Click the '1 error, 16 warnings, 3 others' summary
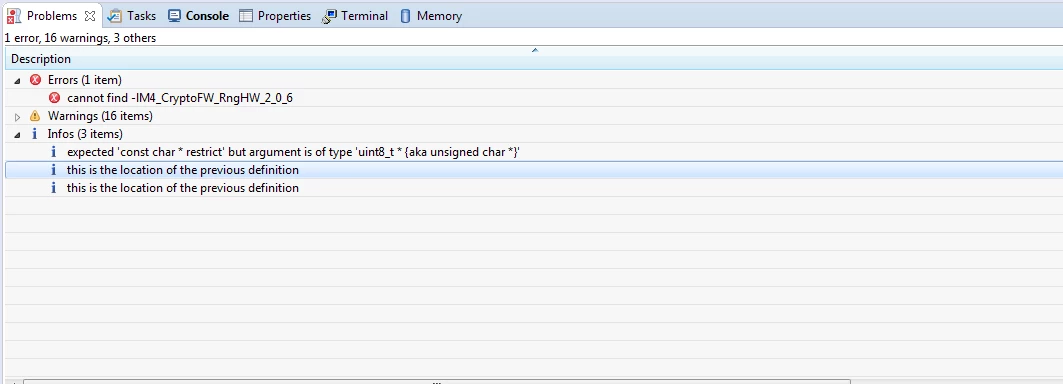Screen dimensions: 1063x384 pos(80,38)
